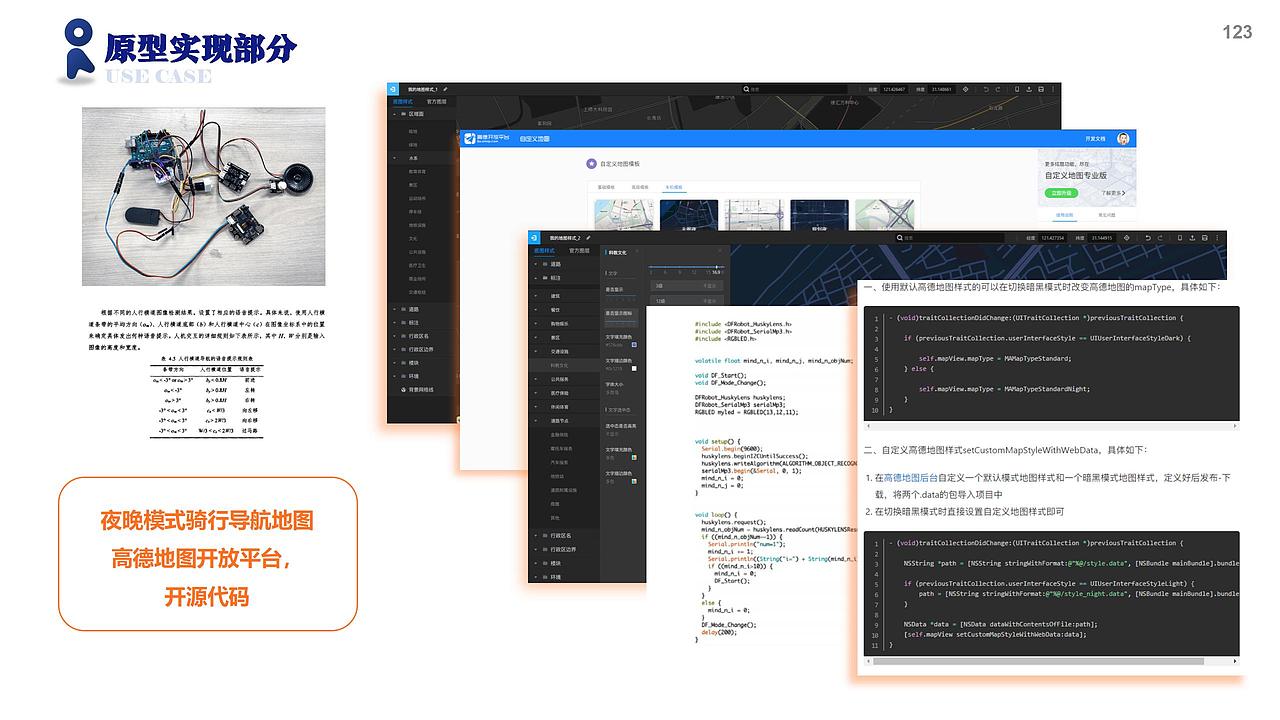This screenshot has height=720, width=1280.
Task: Click purple star icon beside 自定义地图模板
Action: point(591,163)
